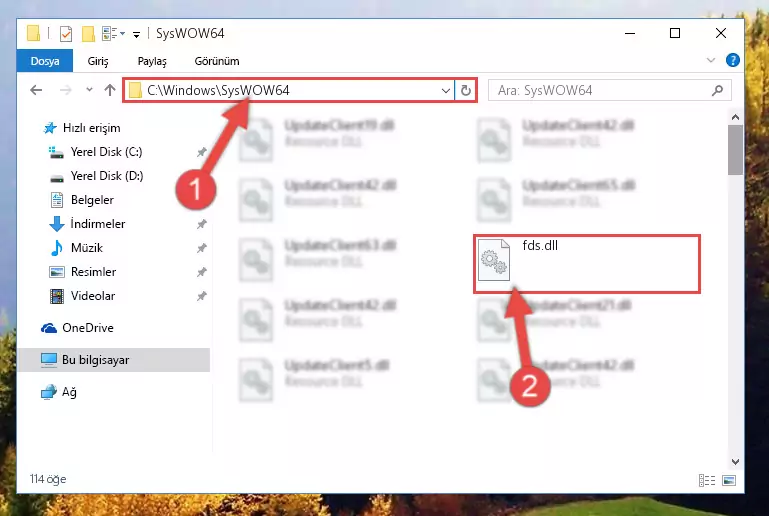This screenshot has height=516, width=769.
Task: Click the pin icon beside Müzik
Action: coord(201,249)
